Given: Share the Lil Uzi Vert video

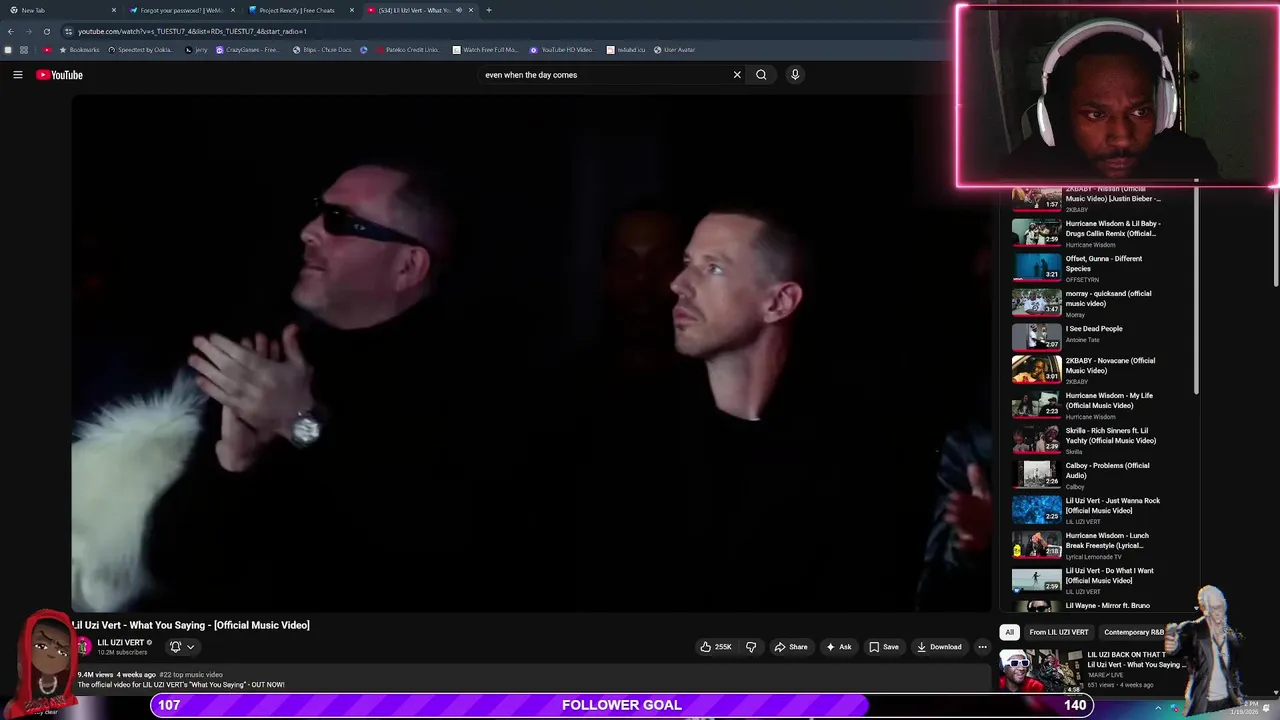Looking at the screenshot, I should tap(791, 647).
